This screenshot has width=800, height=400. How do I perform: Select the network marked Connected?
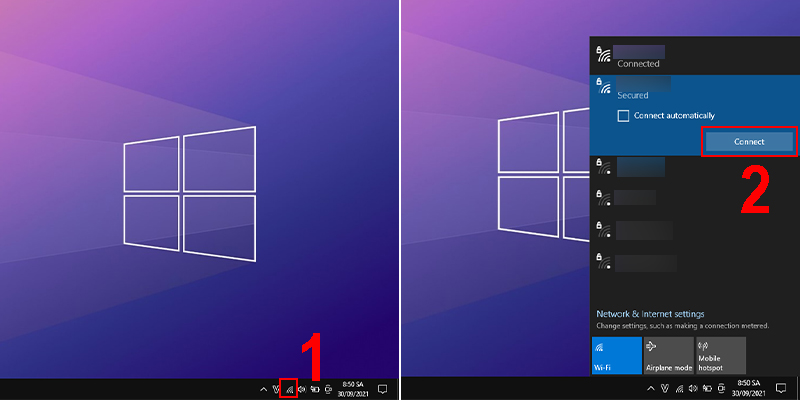694,56
